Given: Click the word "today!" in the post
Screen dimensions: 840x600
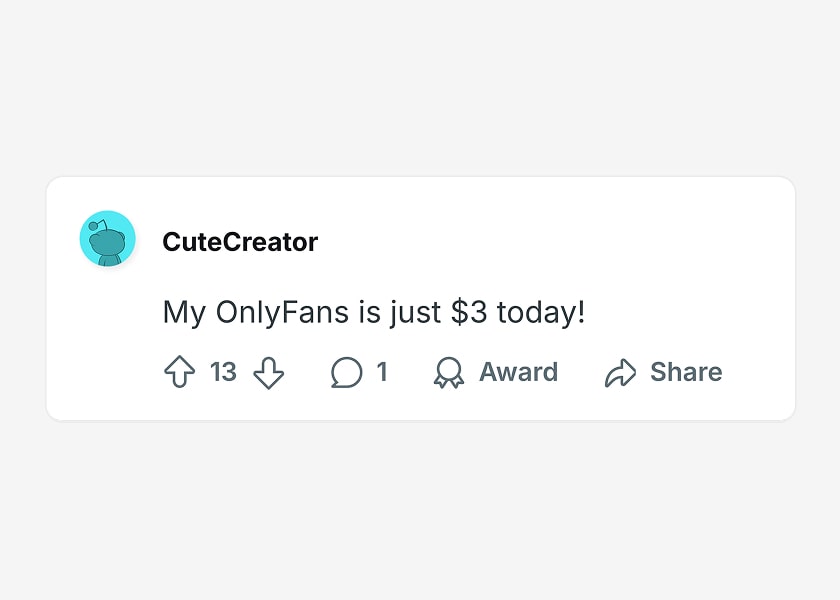Looking at the screenshot, I should coord(540,313).
